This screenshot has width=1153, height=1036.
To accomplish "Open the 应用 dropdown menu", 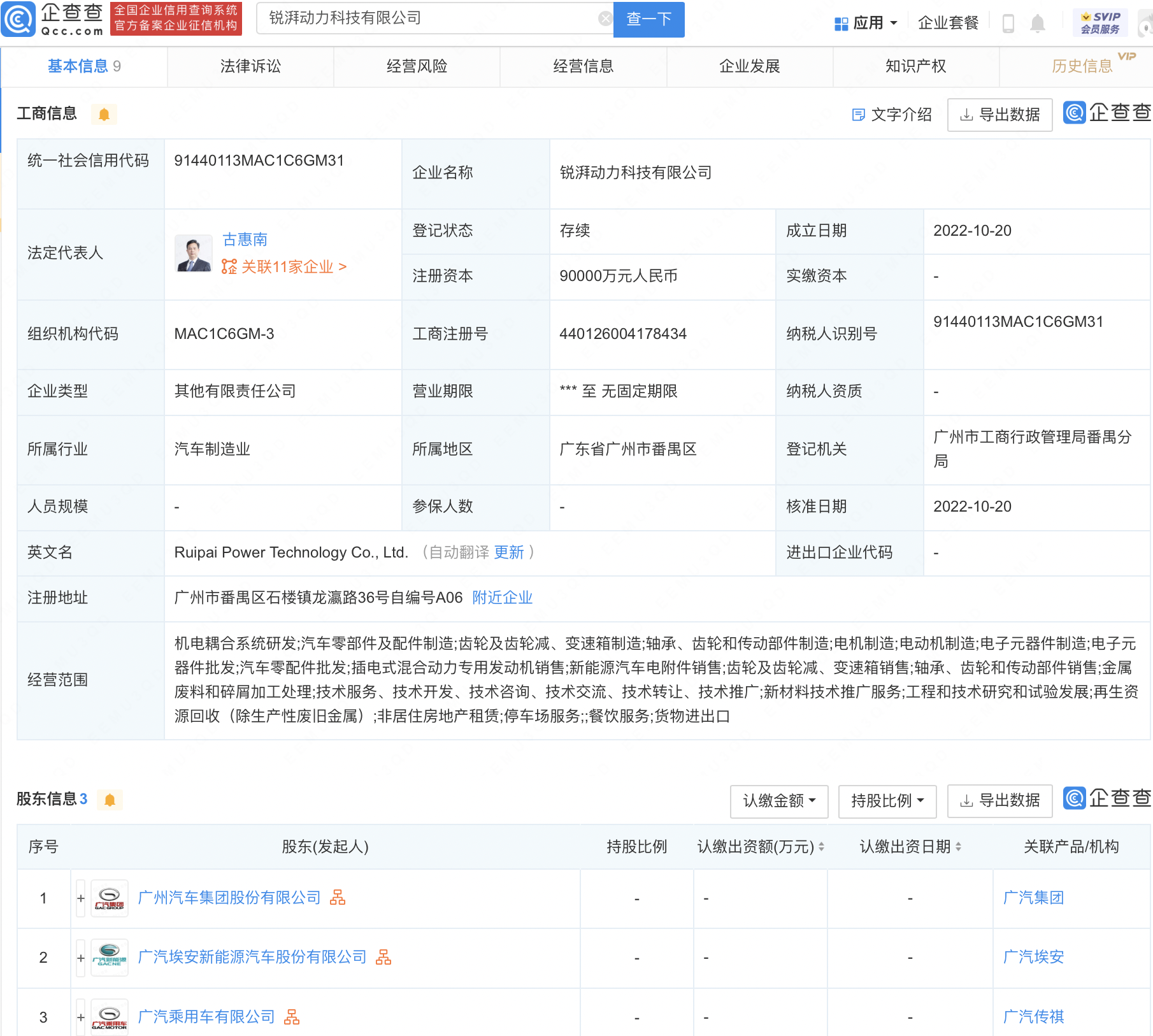I will [866, 24].
